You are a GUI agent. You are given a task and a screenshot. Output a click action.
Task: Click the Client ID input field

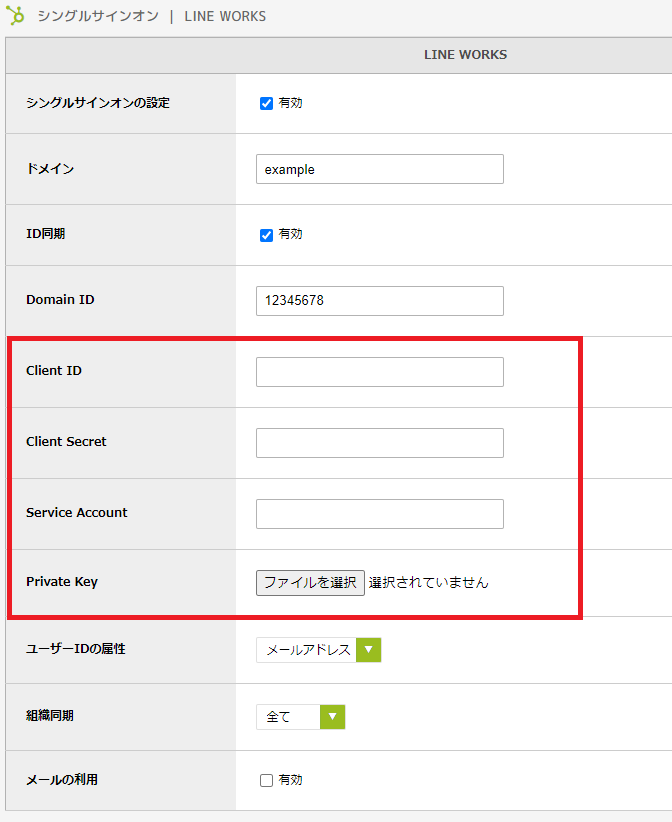click(380, 372)
